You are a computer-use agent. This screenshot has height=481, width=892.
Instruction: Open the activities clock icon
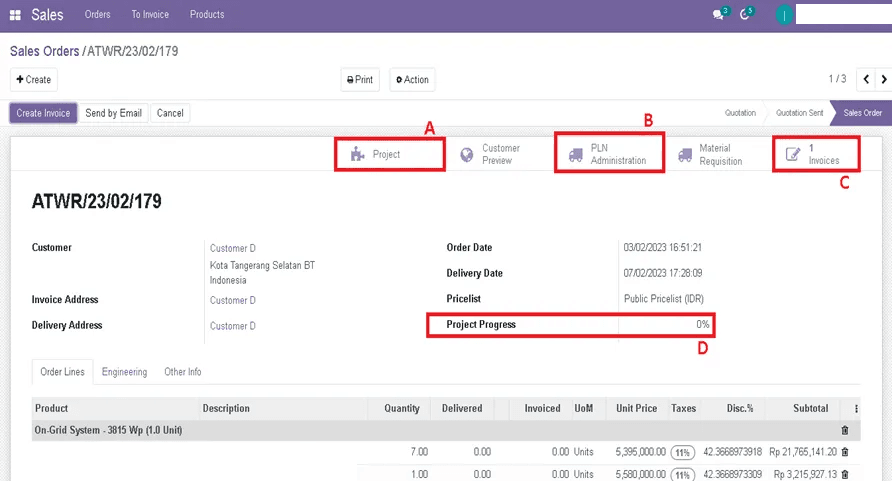[x=746, y=15]
